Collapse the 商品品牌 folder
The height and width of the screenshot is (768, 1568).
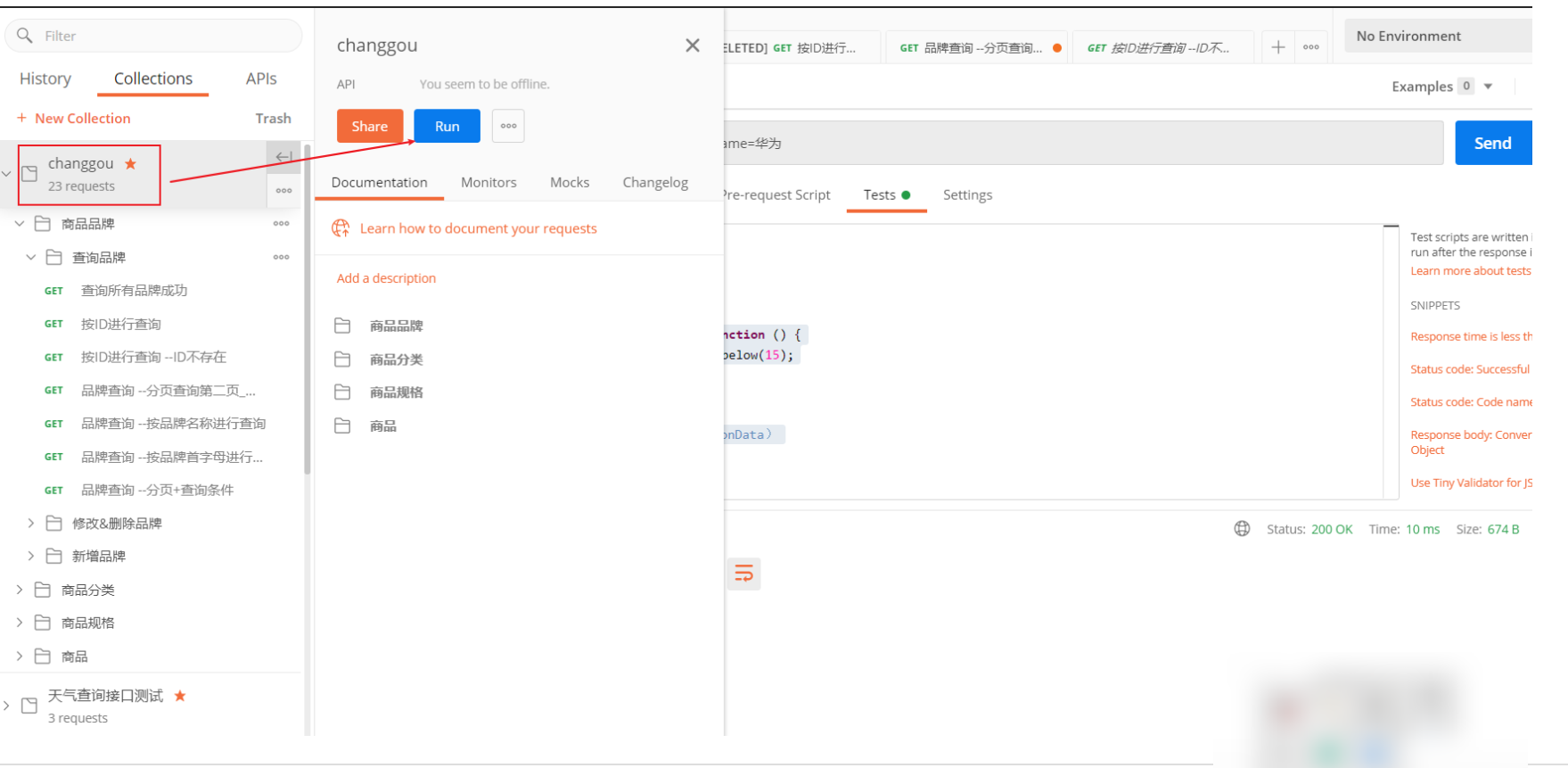(x=20, y=224)
